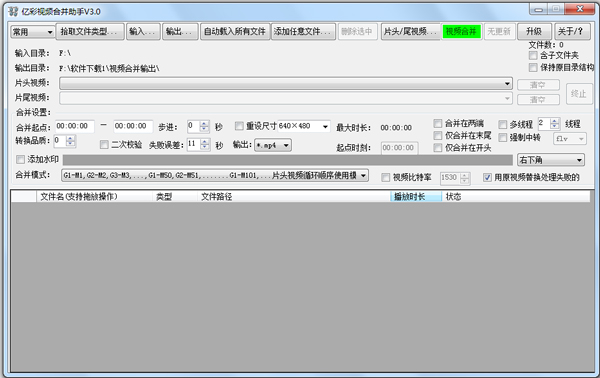Sort by 类型 column header
The height and width of the screenshot is (378, 600).
tap(174, 197)
